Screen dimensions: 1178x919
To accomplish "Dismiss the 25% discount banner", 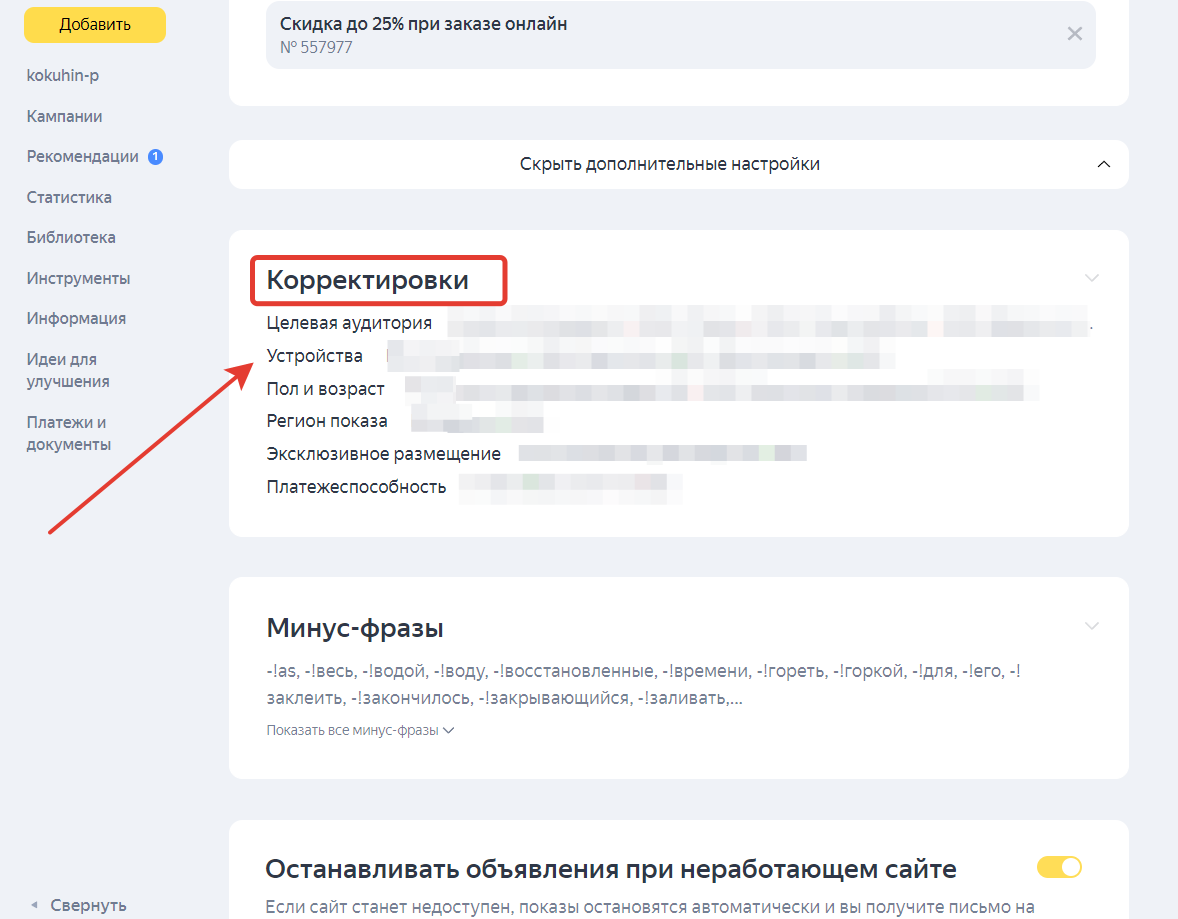I will pyautogui.click(x=1074, y=33).
